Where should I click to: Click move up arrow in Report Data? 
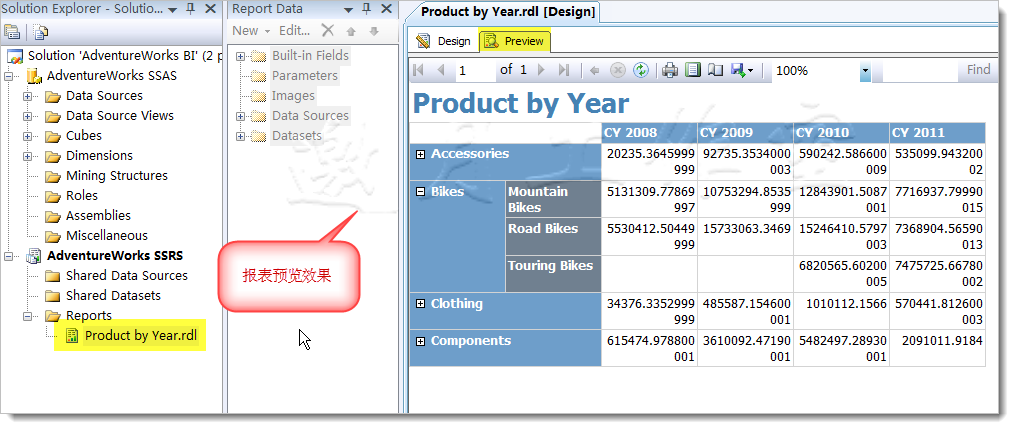click(x=351, y=31)
